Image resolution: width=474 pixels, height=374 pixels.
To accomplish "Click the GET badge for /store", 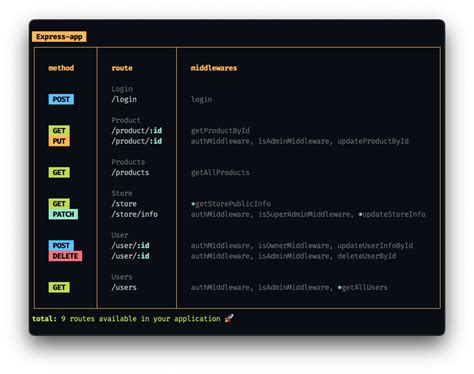I will (x=59, y=204).
